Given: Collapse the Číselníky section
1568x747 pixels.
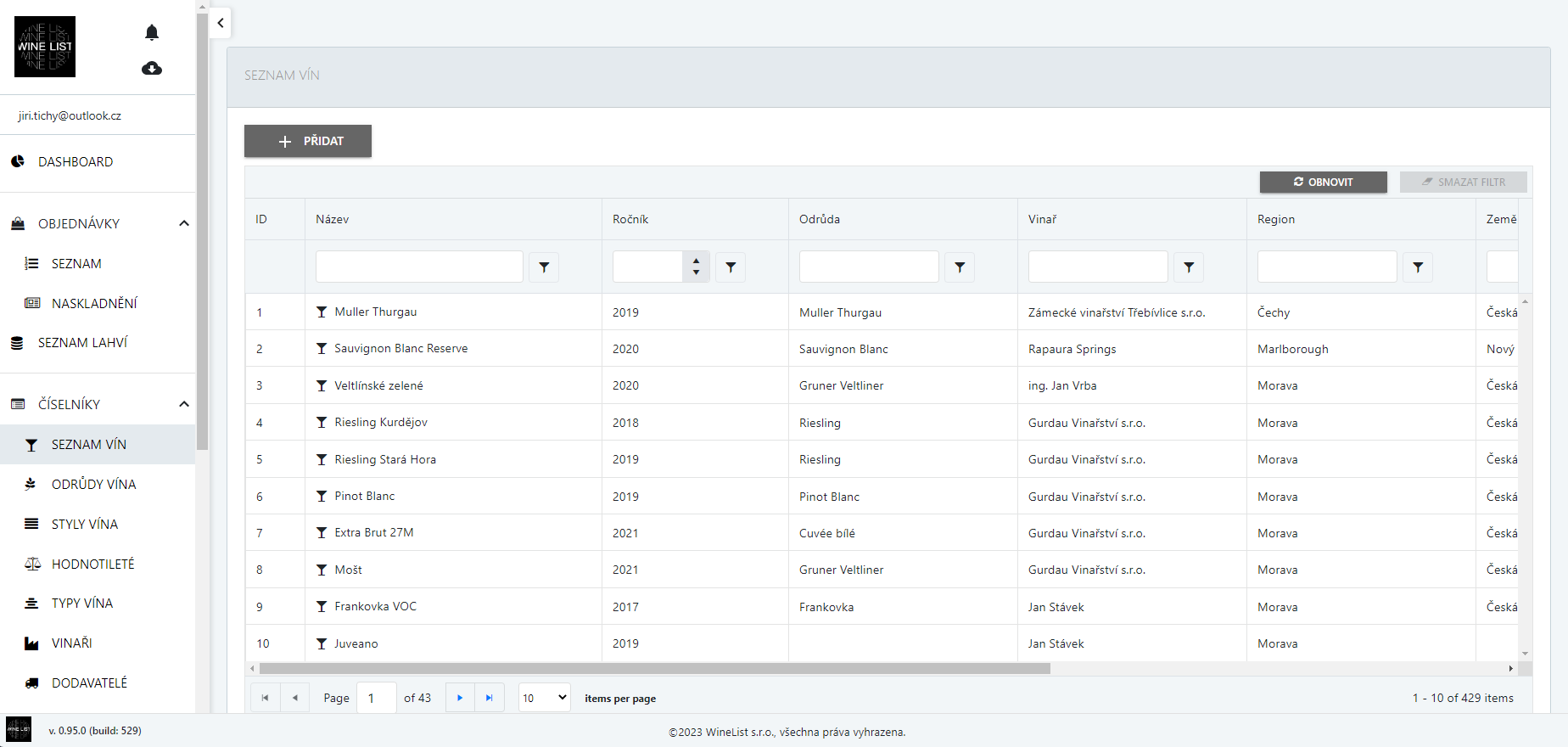Looking at the screenshot, I should (x=183, y=404).
